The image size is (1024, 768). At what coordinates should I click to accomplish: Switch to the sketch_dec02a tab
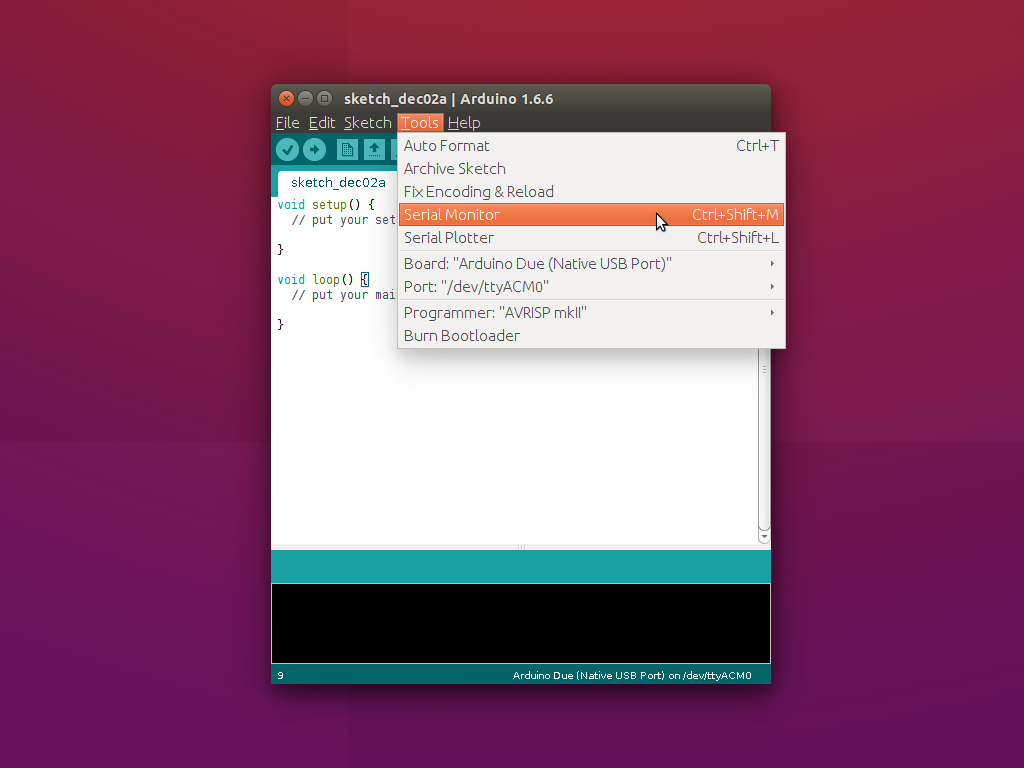[x=338, y=183]
